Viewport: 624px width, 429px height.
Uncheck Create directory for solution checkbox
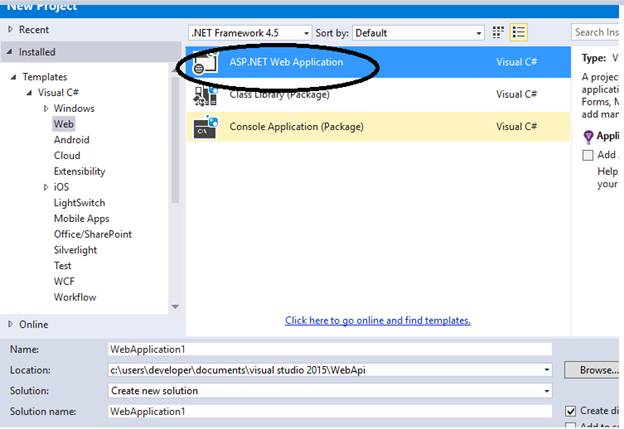(570, 411)
